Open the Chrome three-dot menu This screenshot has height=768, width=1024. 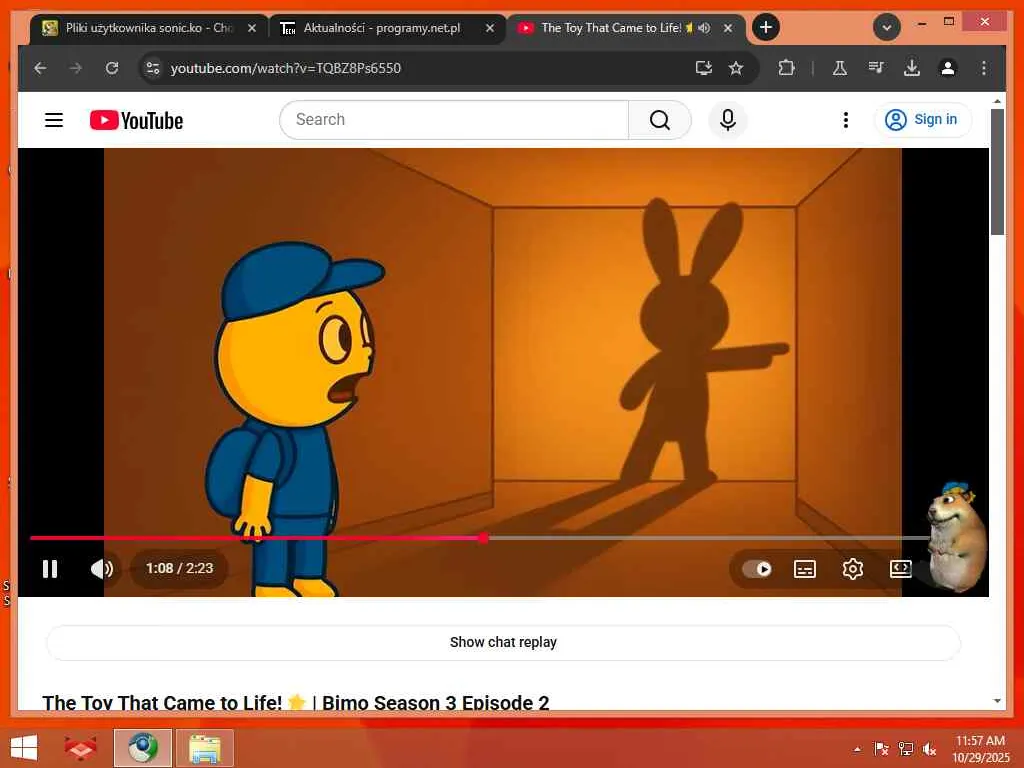pos(984,68)
